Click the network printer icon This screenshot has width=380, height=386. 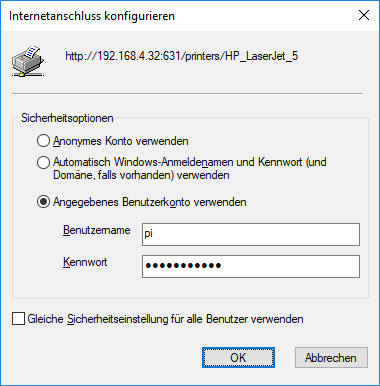coord(28,61)
